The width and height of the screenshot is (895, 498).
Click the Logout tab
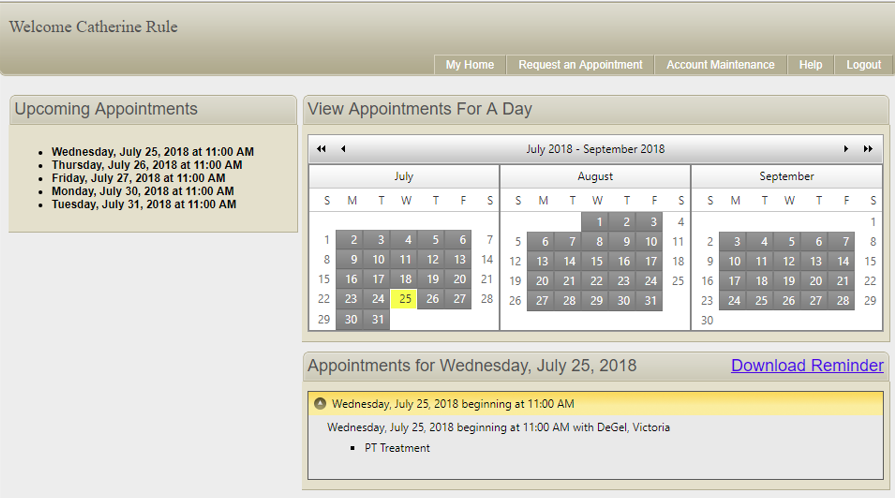tap(863, 65)
